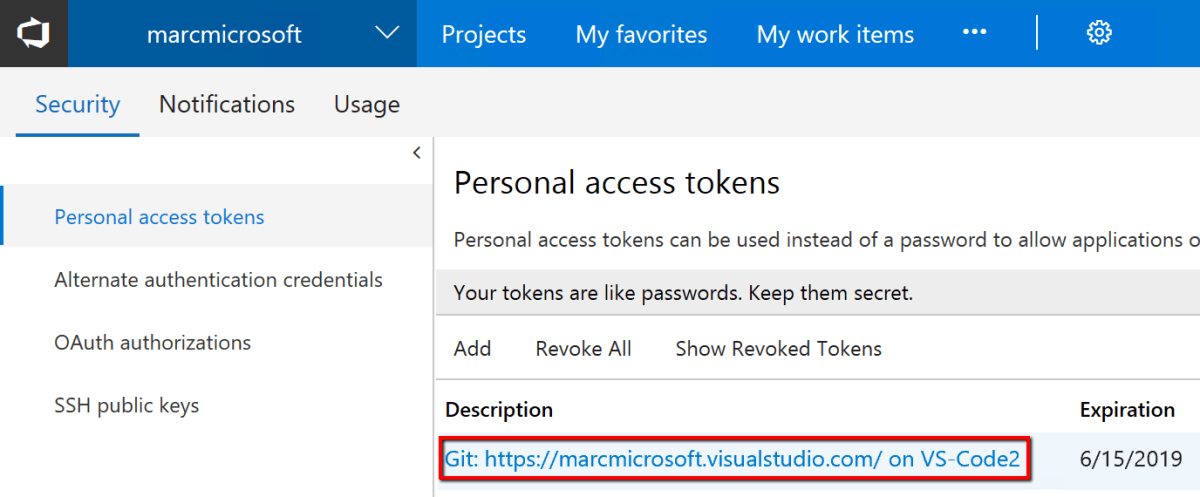1200x497 pixels.
Task: Click Show Revoked Tokens
Action: tap(778, 349)
